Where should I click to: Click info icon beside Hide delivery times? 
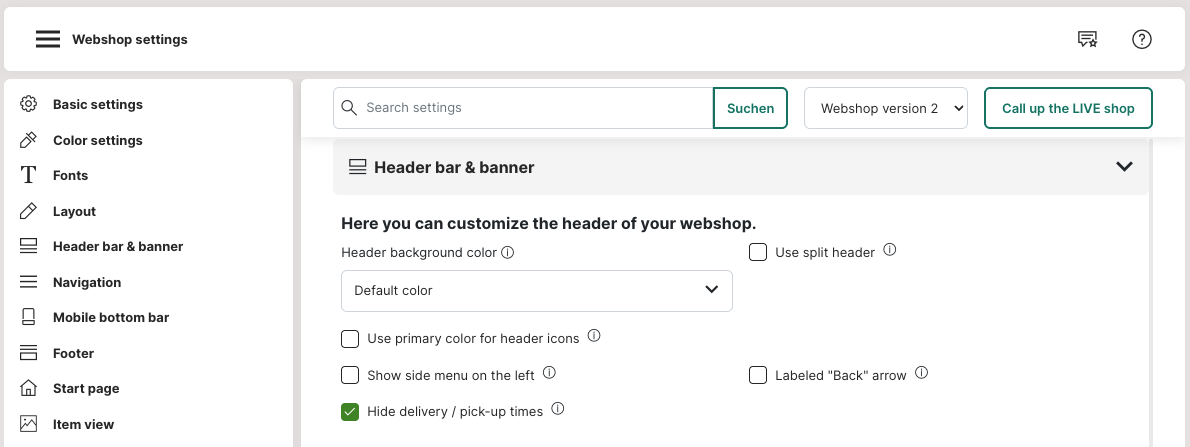558,409
